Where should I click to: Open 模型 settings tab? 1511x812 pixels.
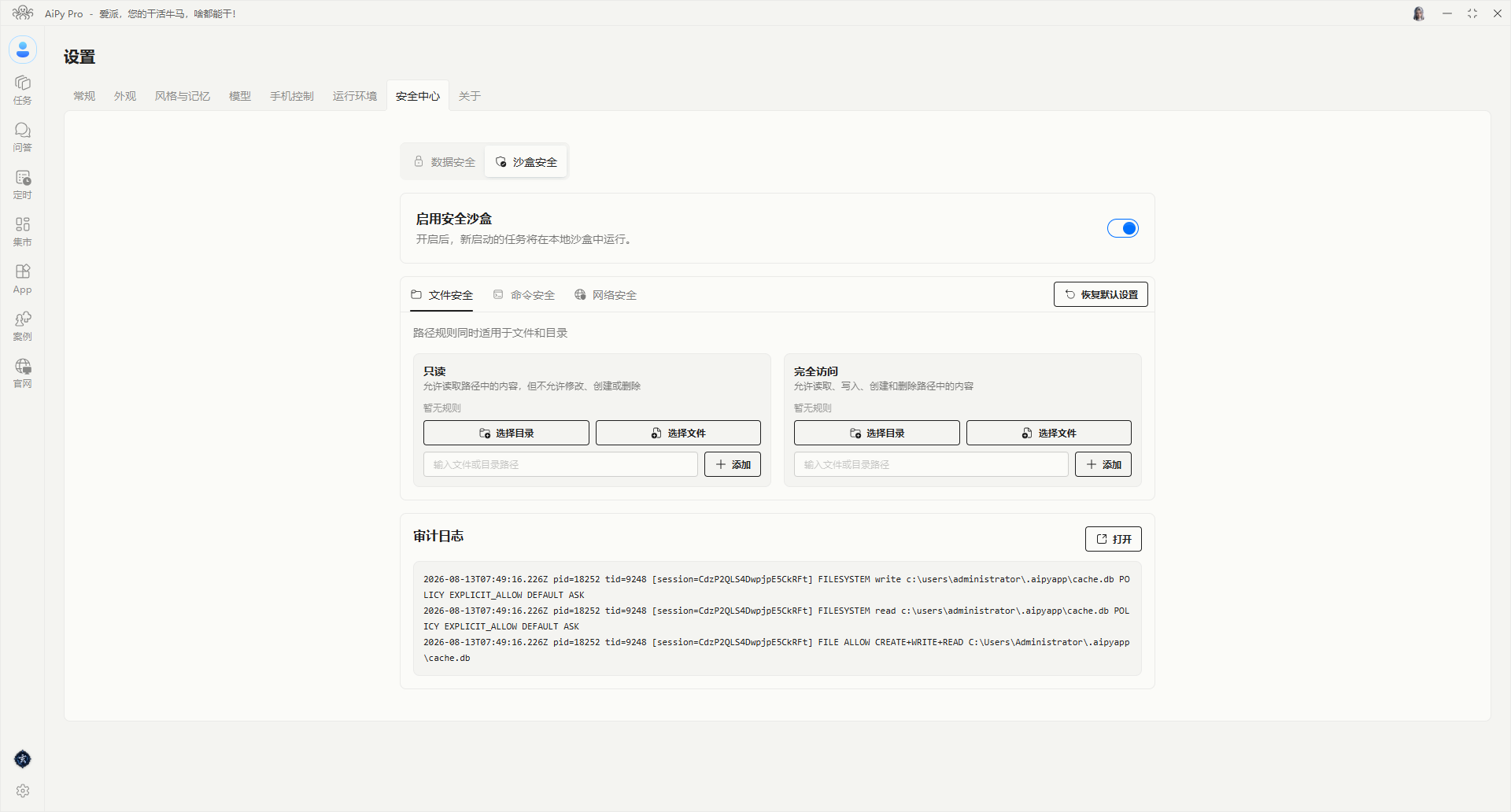click(x=240, y=96)
